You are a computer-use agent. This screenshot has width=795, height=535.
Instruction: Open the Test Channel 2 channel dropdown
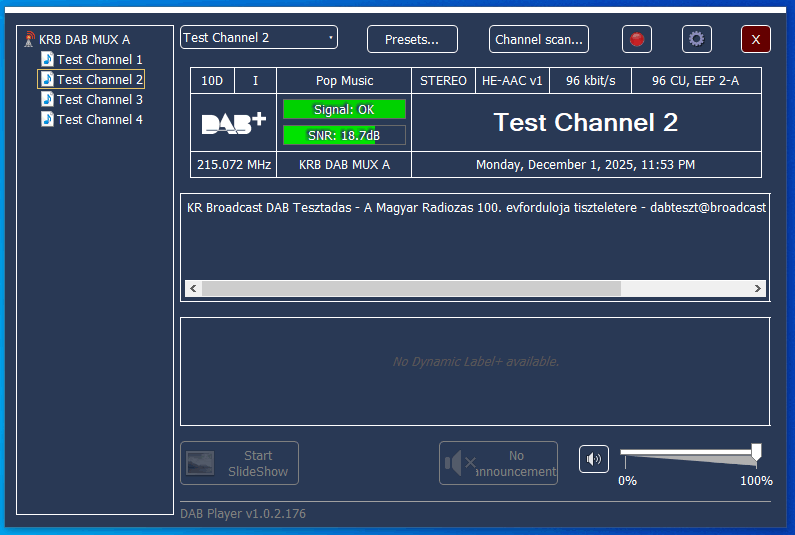[259, 38]
